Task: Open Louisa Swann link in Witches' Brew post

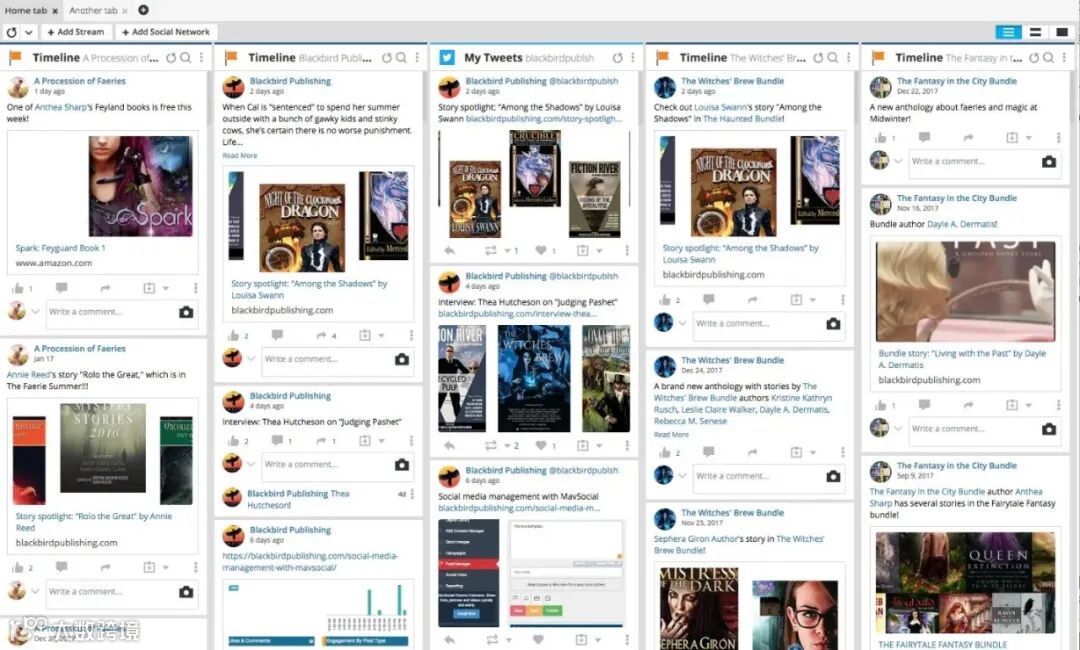Action: pyautogui.click(x=720, y=107)
